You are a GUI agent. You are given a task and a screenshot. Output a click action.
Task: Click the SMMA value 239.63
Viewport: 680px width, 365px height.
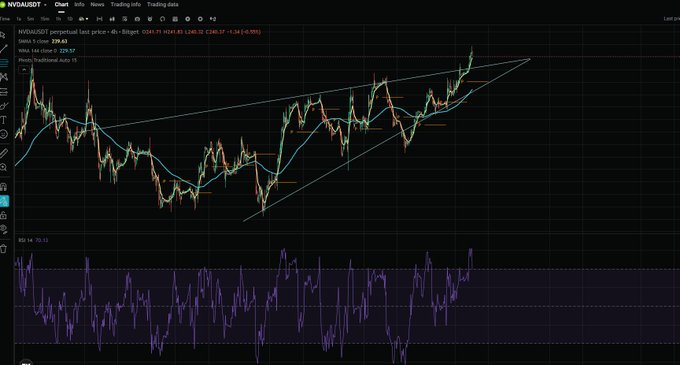coord(59,42)
